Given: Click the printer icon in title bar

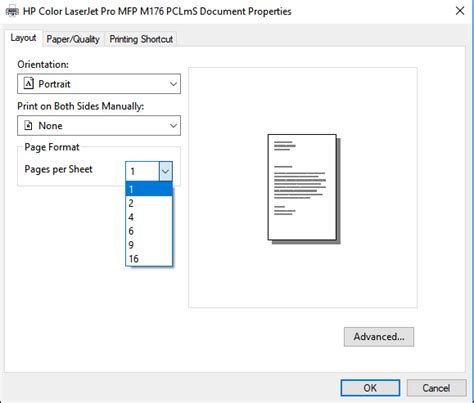Looking at the screenshot, I should (12, 12).
